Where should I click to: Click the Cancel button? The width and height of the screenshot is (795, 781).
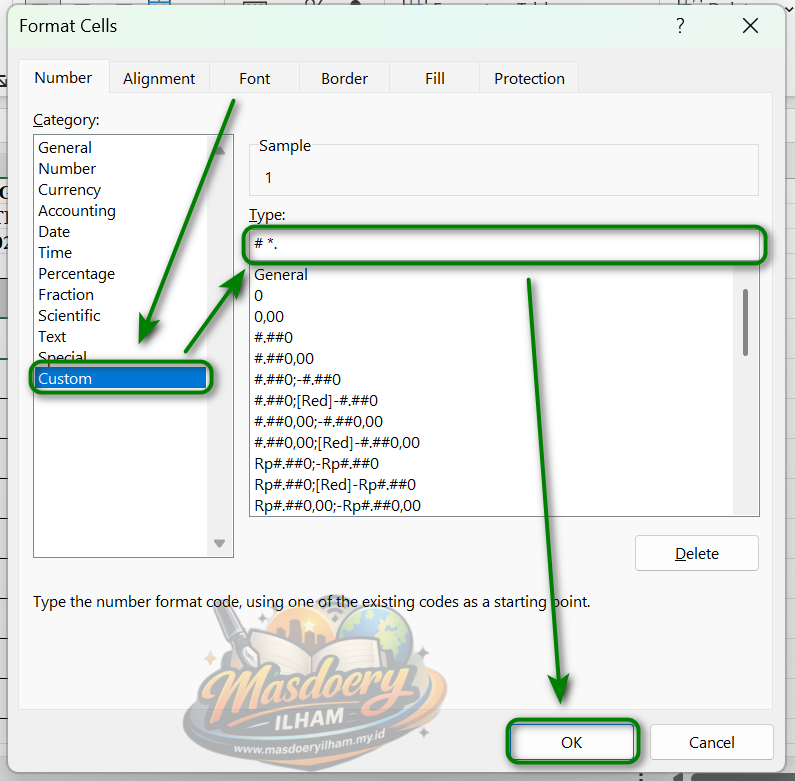(x=711, y=742)
